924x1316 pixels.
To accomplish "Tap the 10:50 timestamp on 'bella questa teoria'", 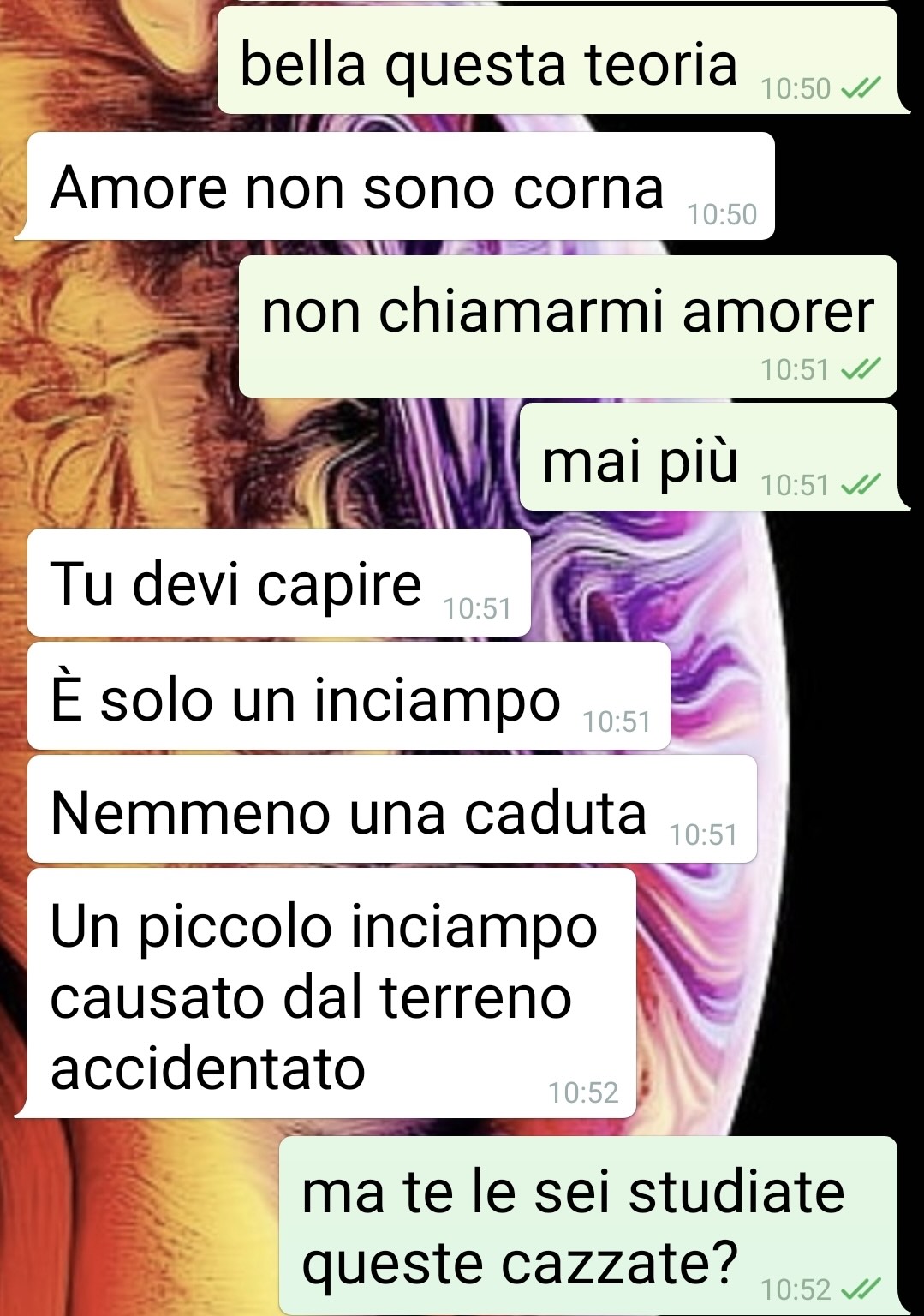I will pos(796,88).
